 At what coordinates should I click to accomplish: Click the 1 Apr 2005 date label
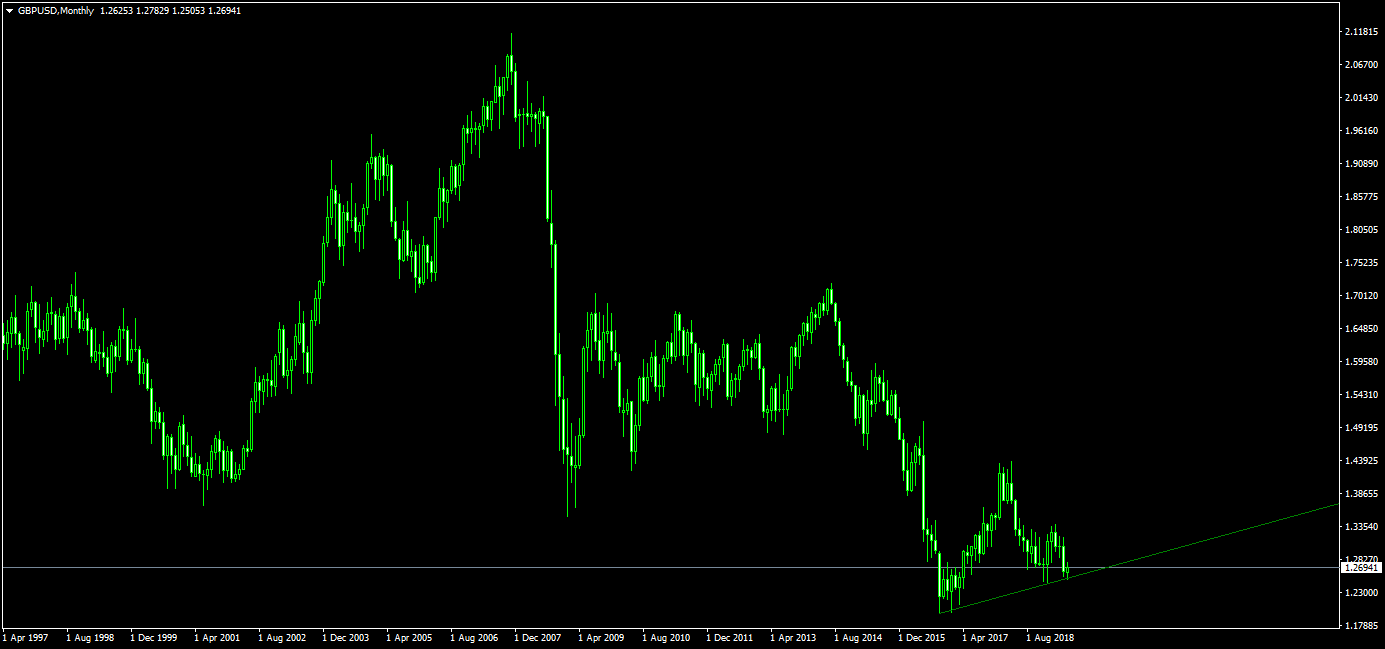pyautogui.click(x=410, y=636)
